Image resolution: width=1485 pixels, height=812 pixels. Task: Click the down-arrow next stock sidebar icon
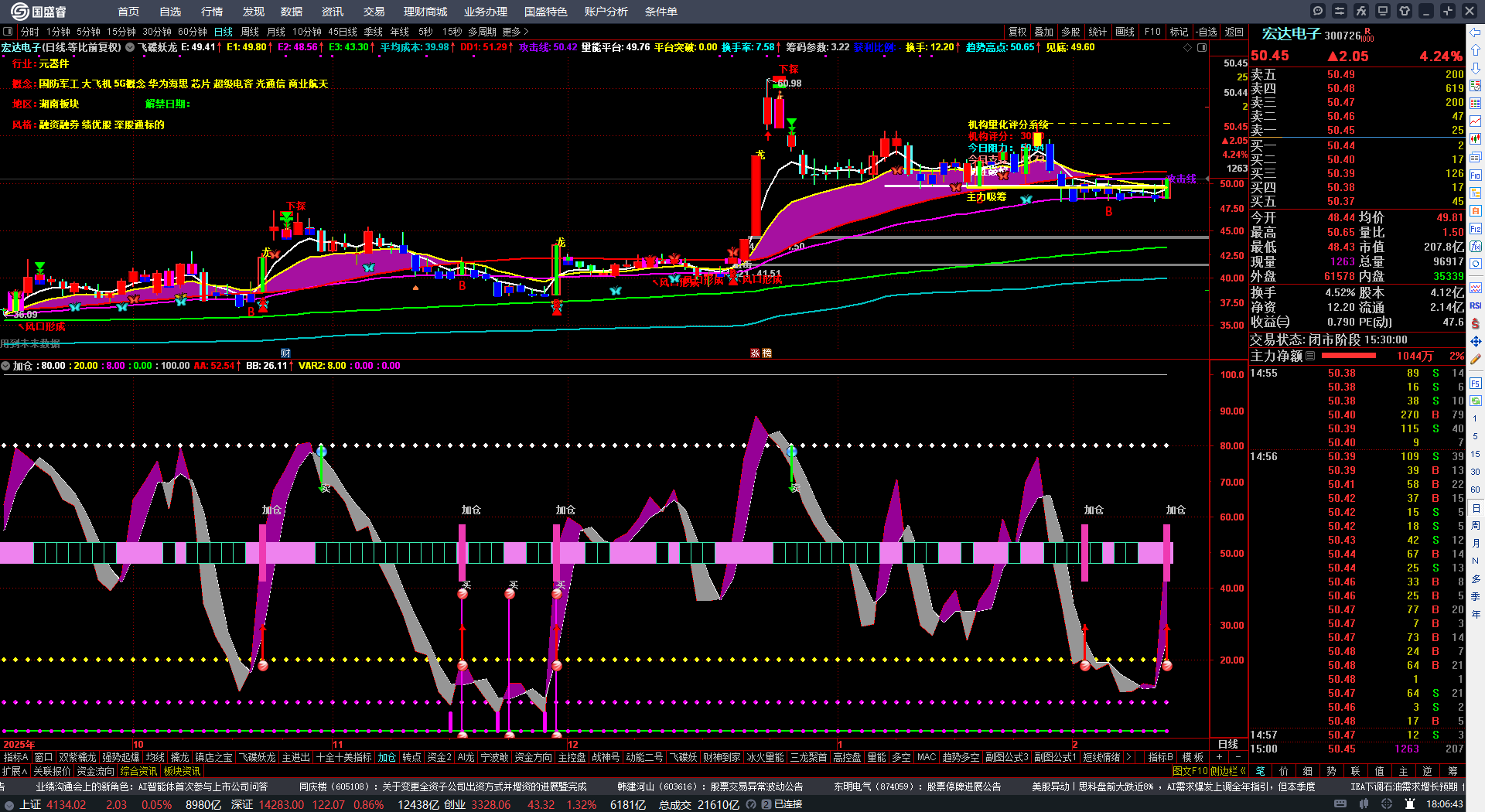pos(1476,67)
